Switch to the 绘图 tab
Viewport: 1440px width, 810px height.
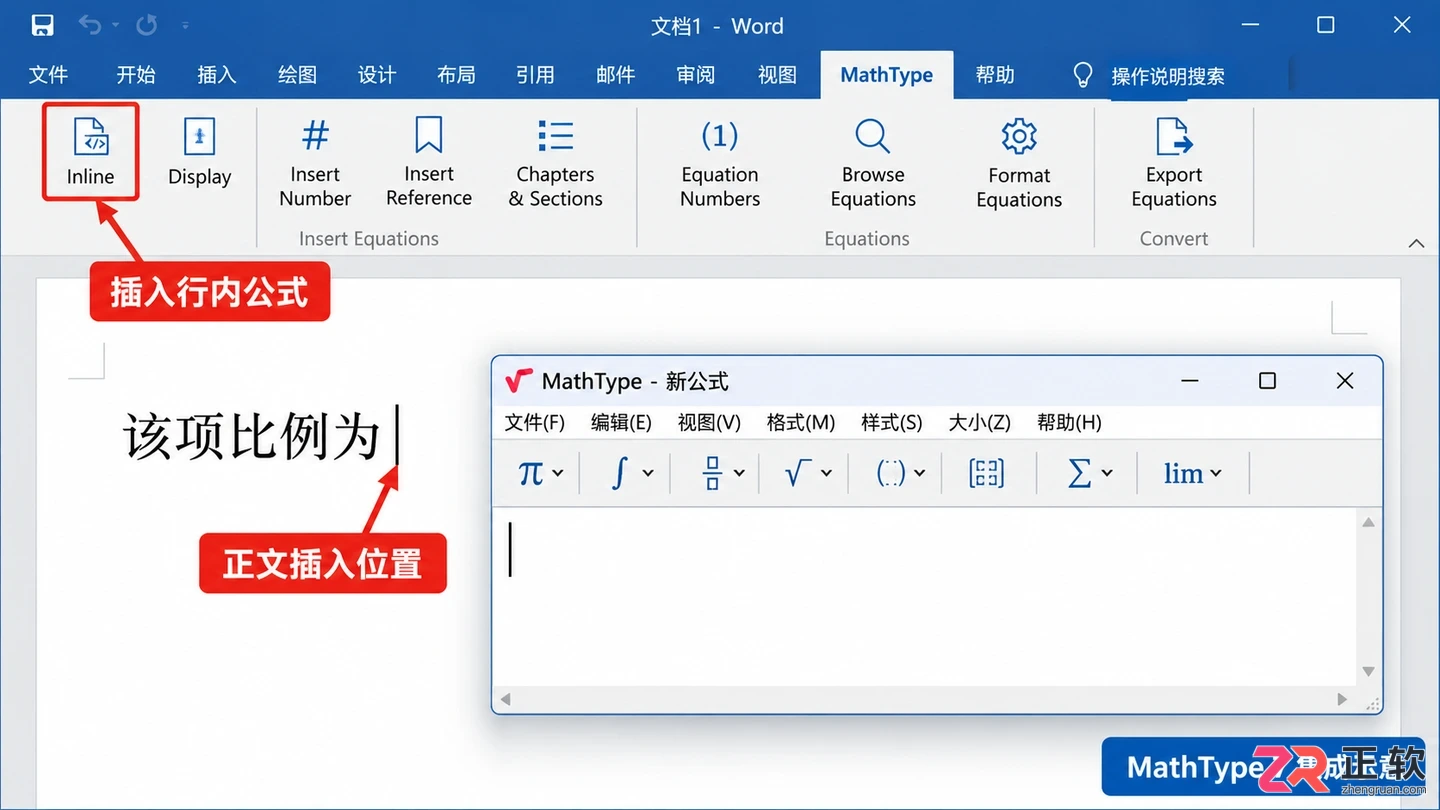coord(297,75)
